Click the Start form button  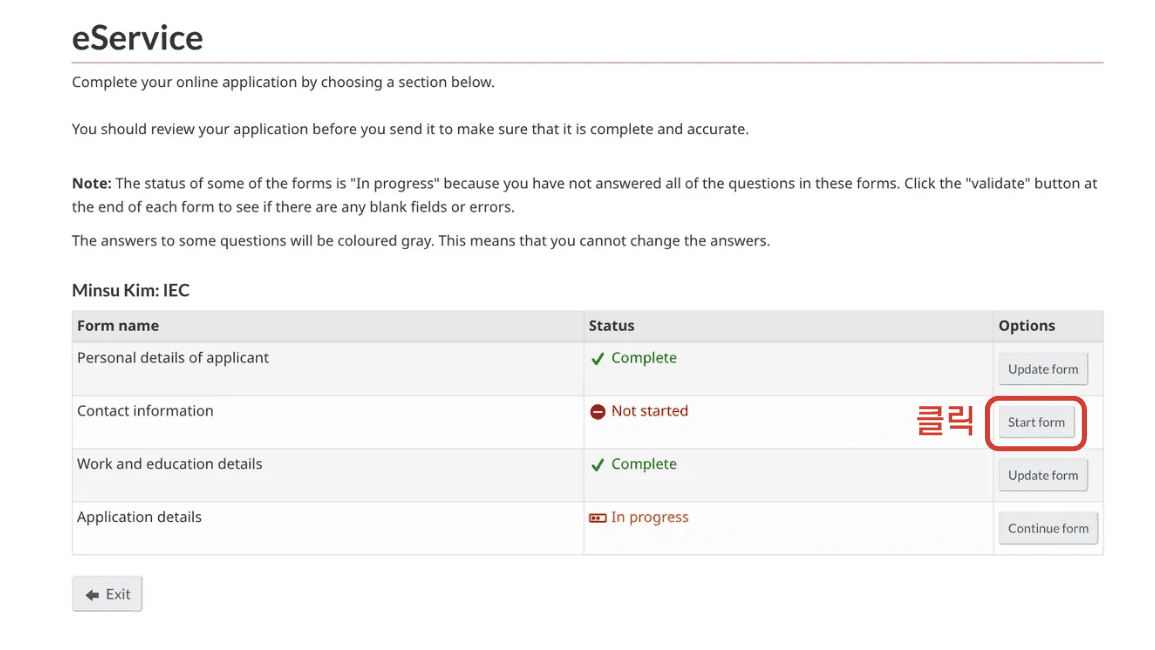click(x=1036, y=422)
